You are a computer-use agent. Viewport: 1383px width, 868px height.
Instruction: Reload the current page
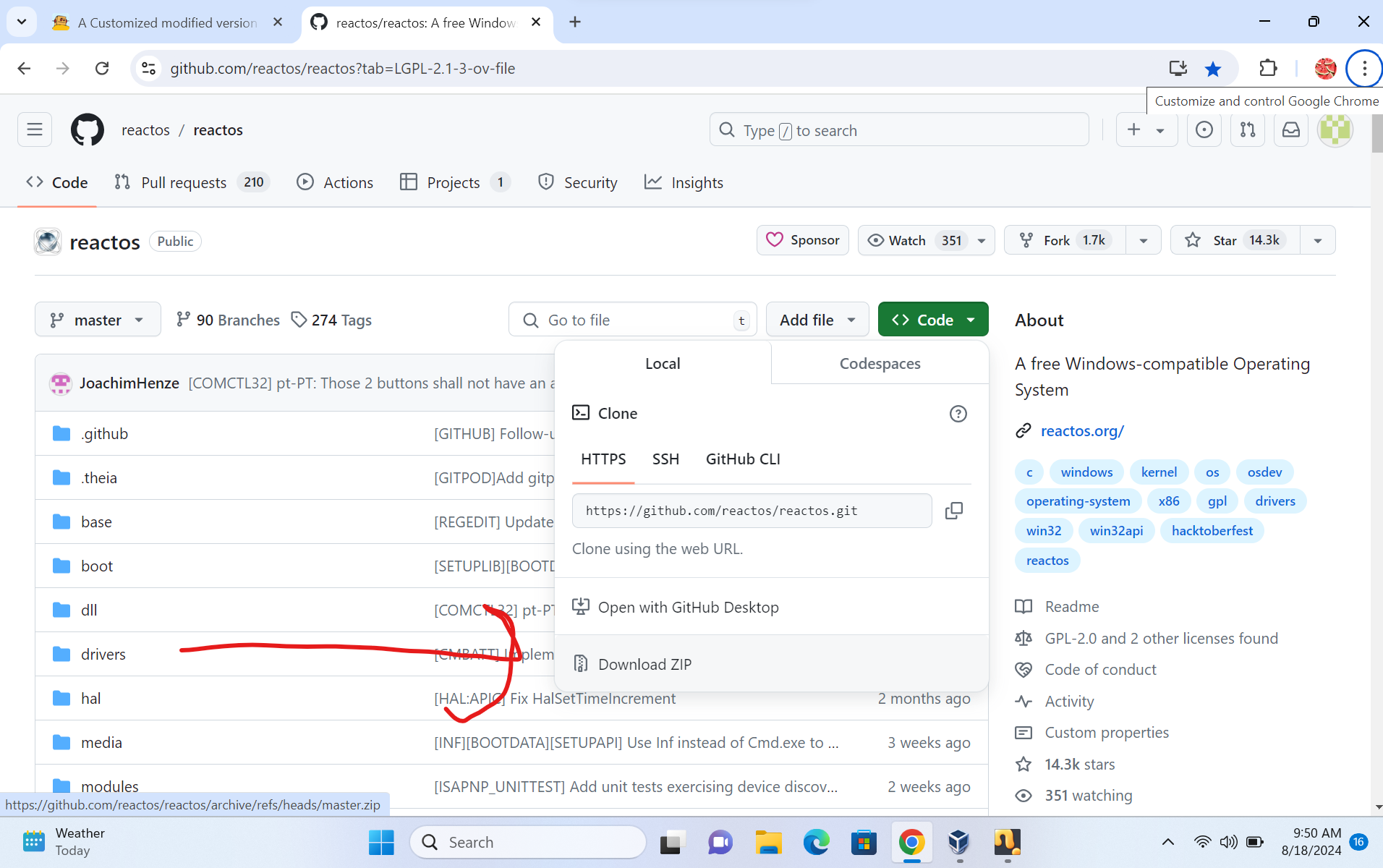(102, 69)
